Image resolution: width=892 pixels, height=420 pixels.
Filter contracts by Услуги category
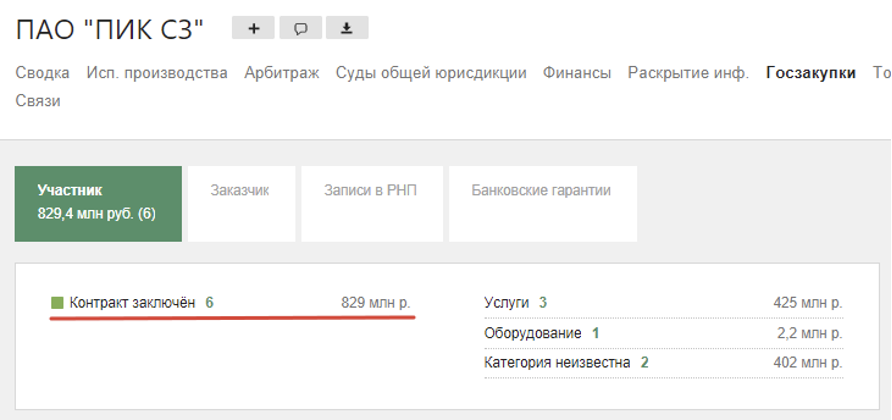(509, 302)
